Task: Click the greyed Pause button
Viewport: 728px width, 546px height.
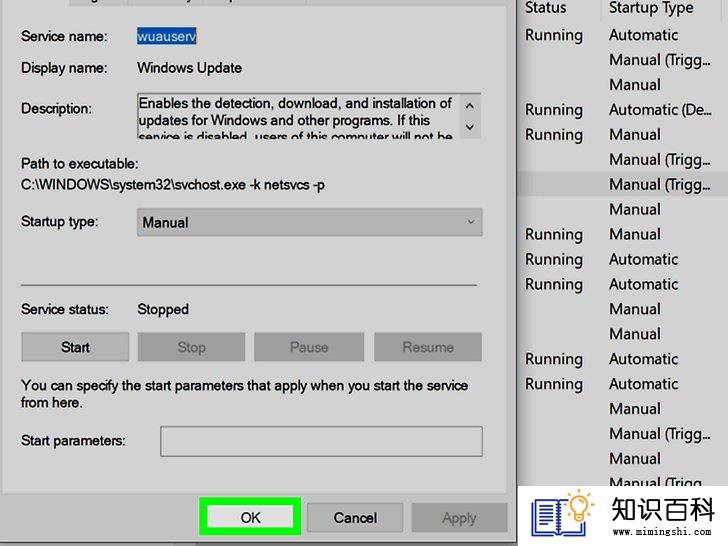Action: tap(309, 347)
